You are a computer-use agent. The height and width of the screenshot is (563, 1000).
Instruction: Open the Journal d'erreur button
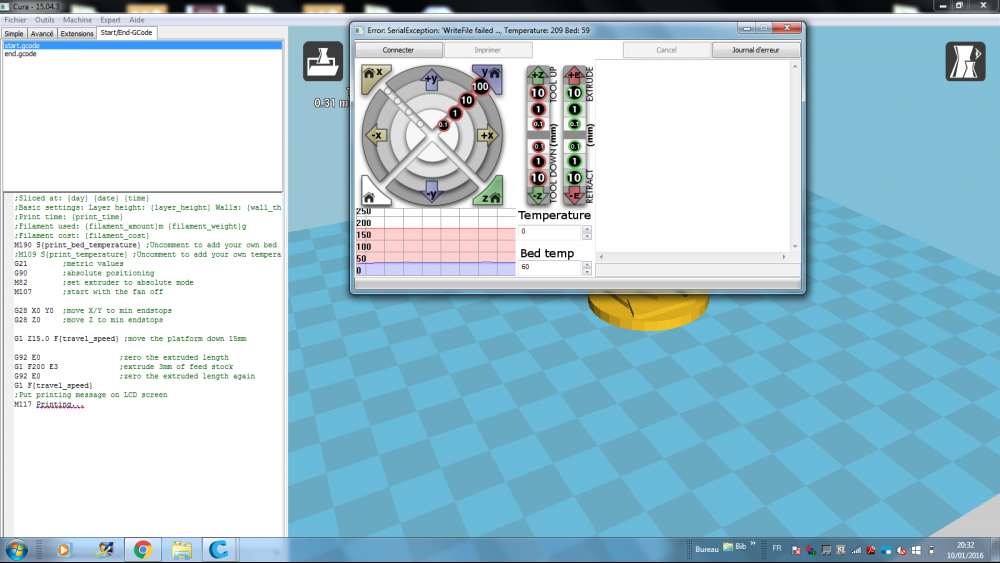tap(756, 50)
